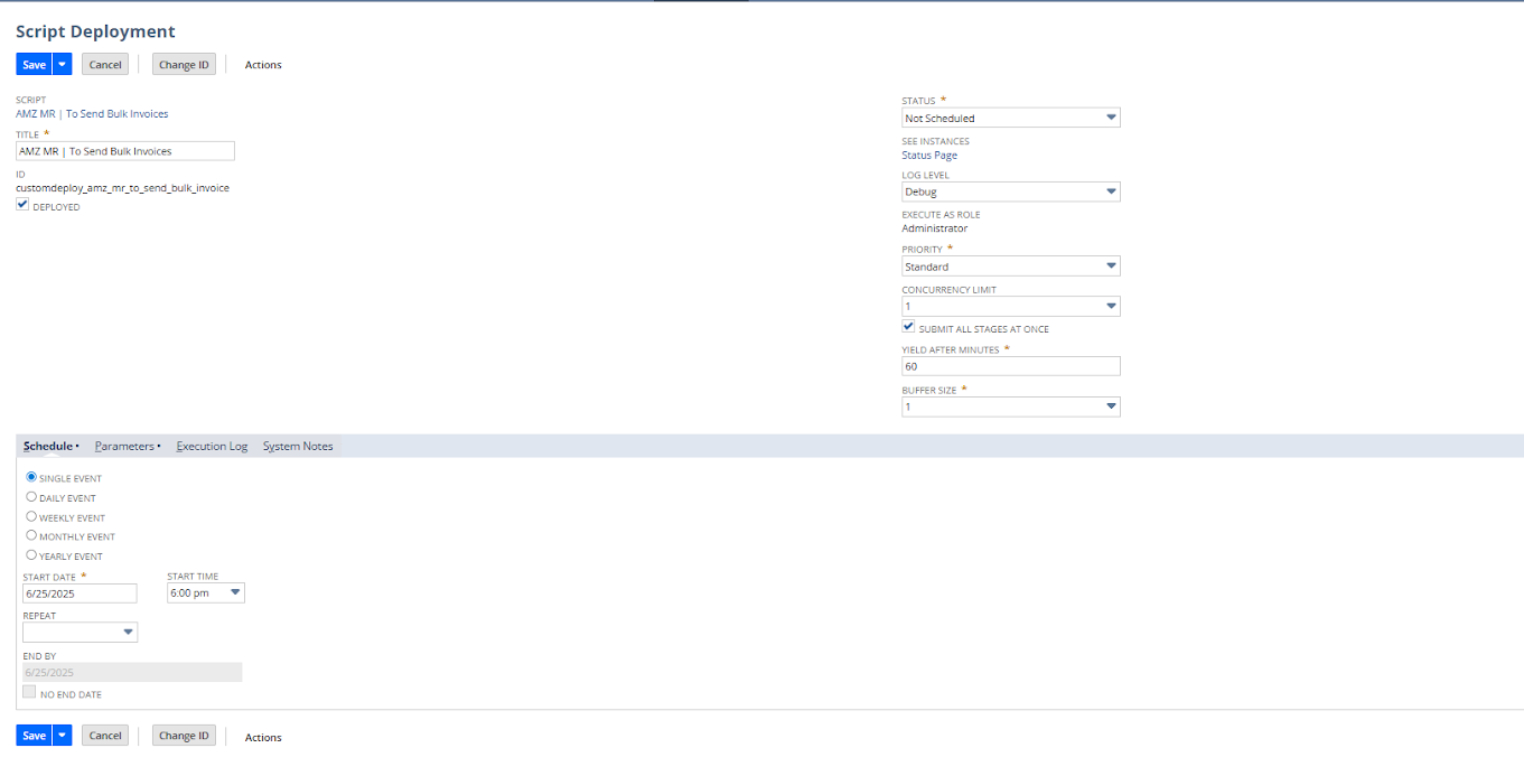The image size is (1524, 776).
Task: Edit the Title text field
Action: (125, 151)
